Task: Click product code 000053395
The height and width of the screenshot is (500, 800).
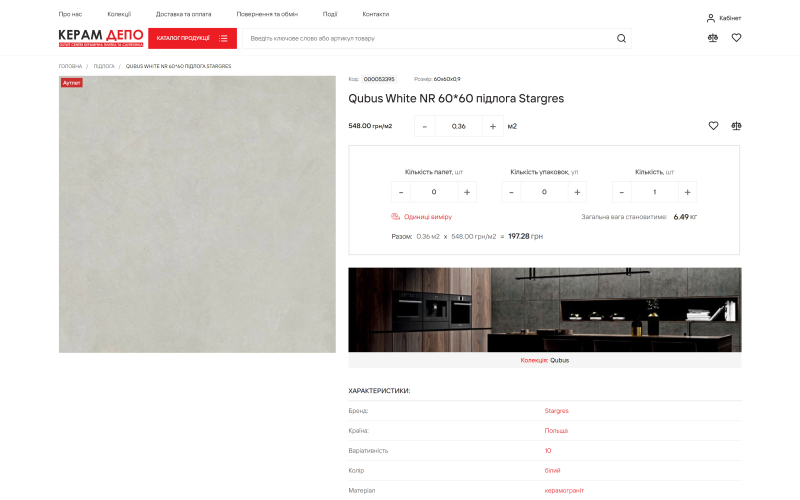Action: [x=379, y=79]
